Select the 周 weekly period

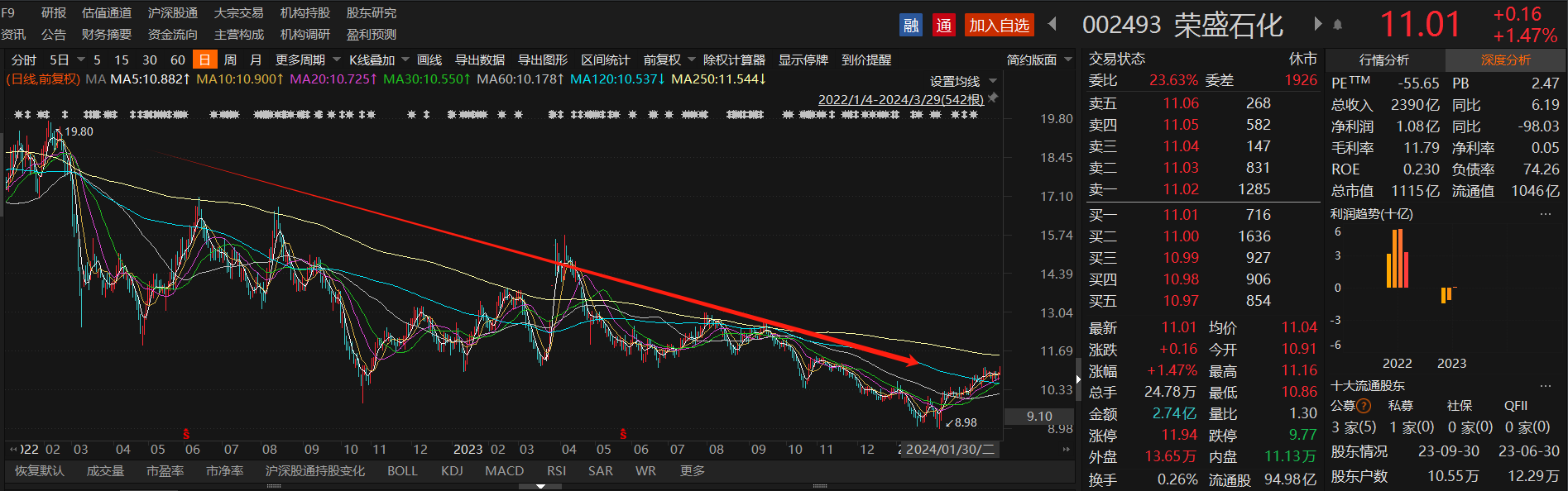coord(230,60)
